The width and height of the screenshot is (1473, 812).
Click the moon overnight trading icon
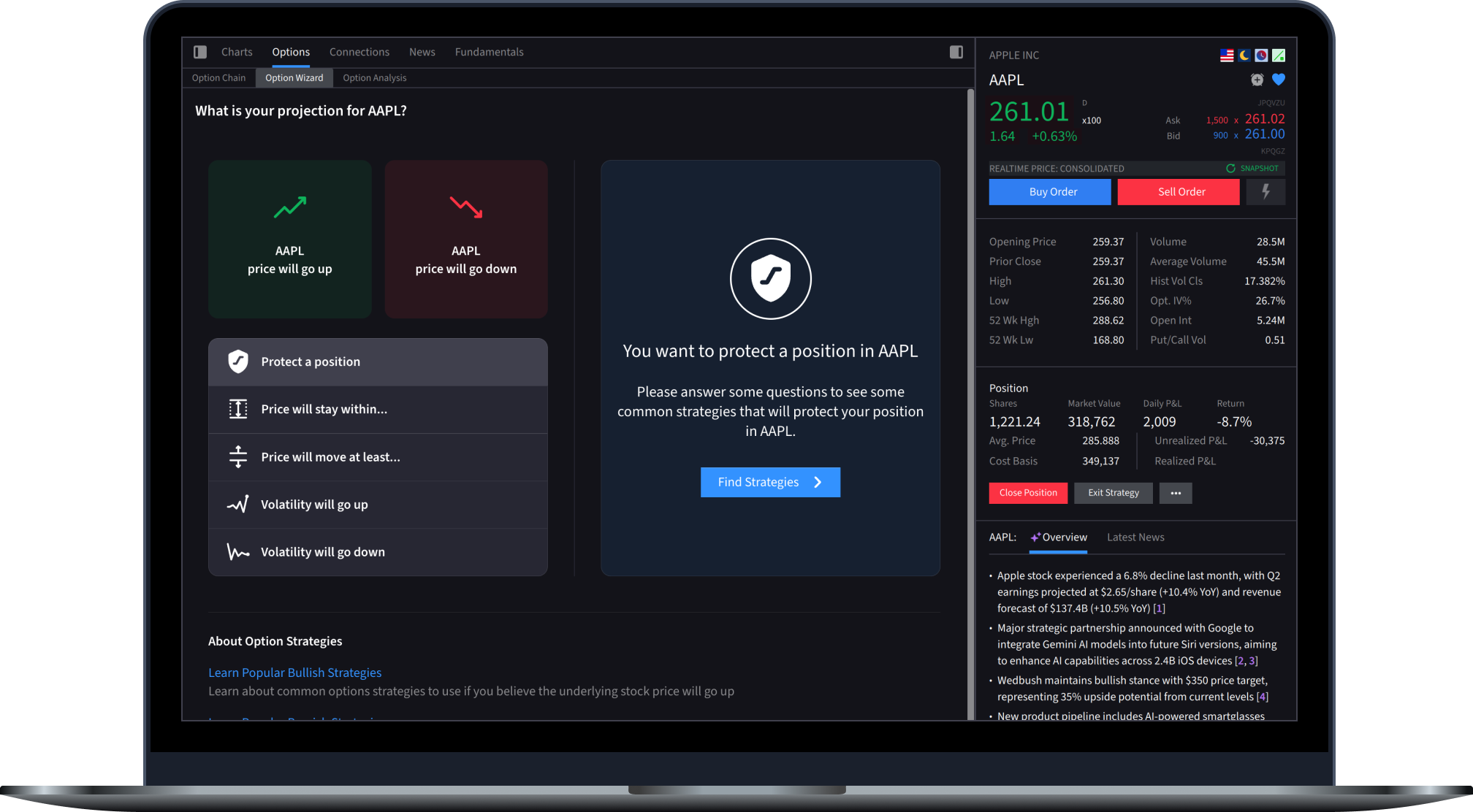pyautogui.click(x=1244, y=55)
